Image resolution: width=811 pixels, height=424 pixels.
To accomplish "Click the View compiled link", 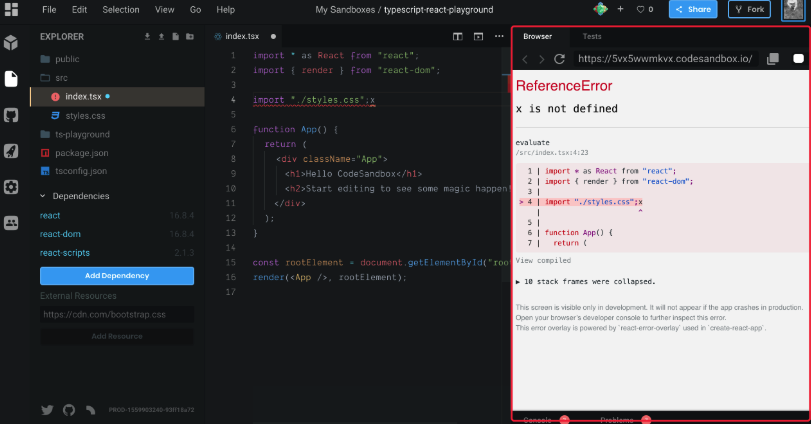I will (543, 261).
